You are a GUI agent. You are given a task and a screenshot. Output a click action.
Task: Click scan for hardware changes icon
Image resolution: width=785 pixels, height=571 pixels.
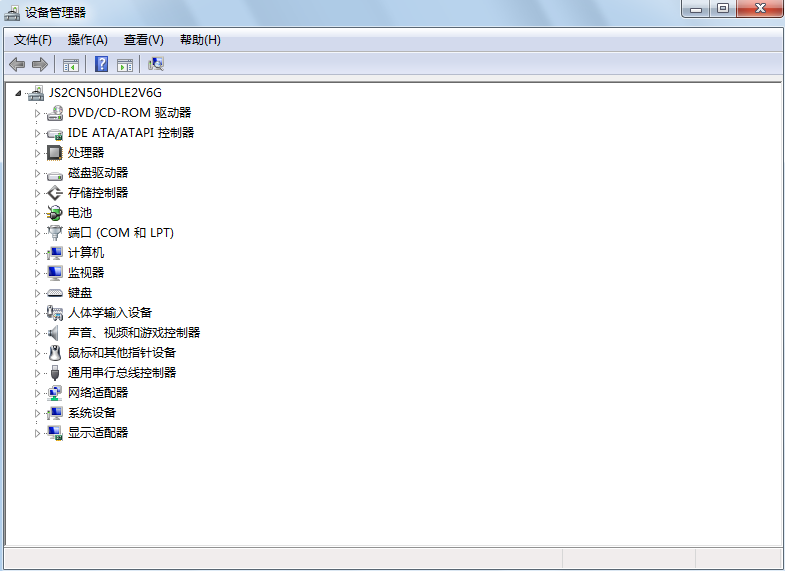155,64
